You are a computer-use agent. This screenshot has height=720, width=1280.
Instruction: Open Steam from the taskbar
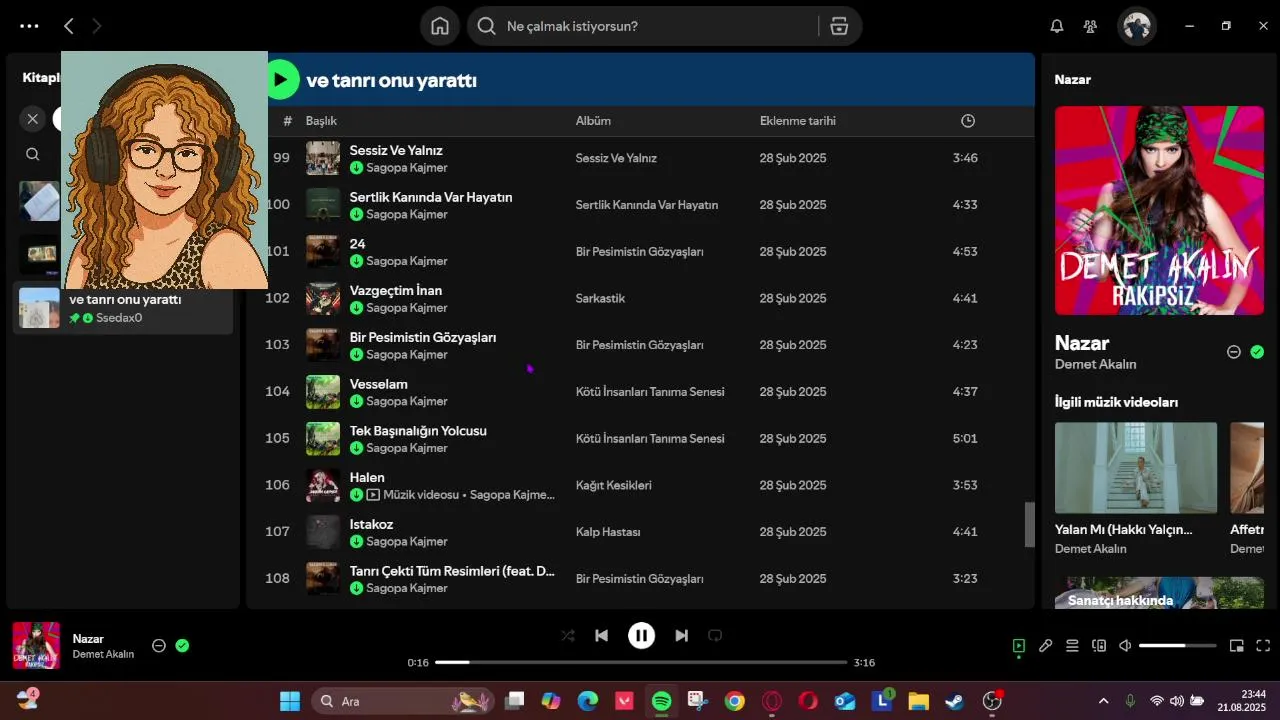tap(955, 701)
